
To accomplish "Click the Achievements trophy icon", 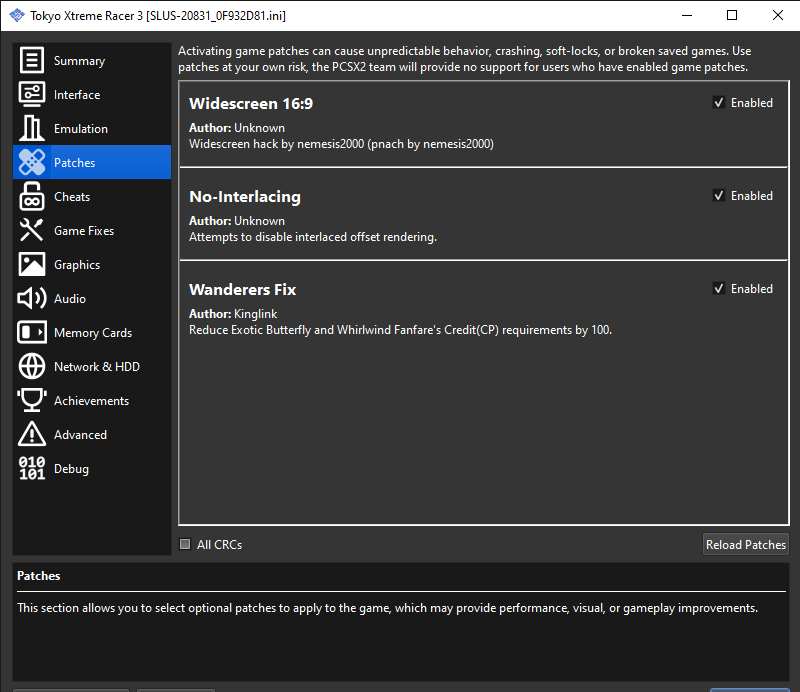I will 32,401.
